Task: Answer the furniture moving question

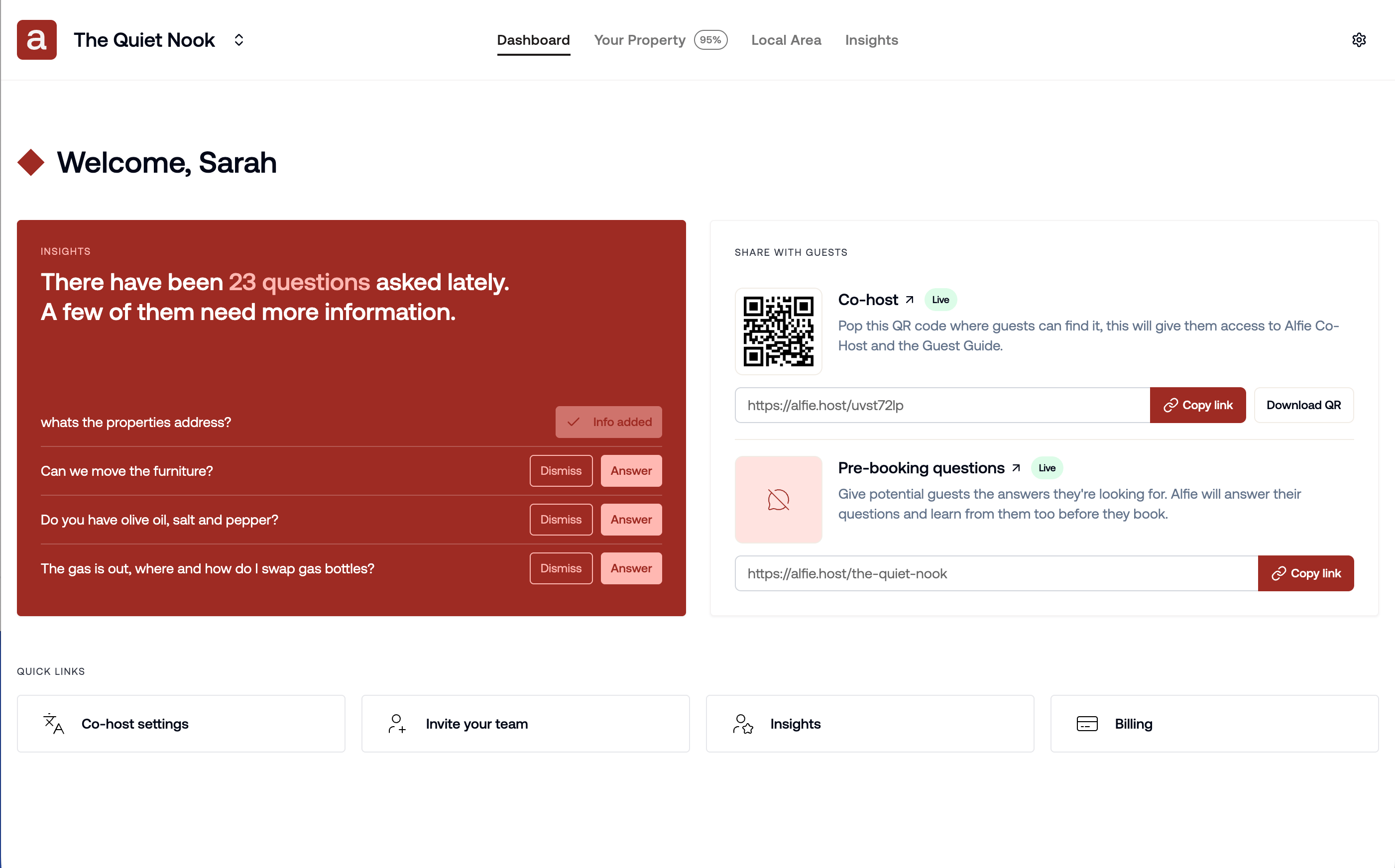Action: [x=630, y=471]
